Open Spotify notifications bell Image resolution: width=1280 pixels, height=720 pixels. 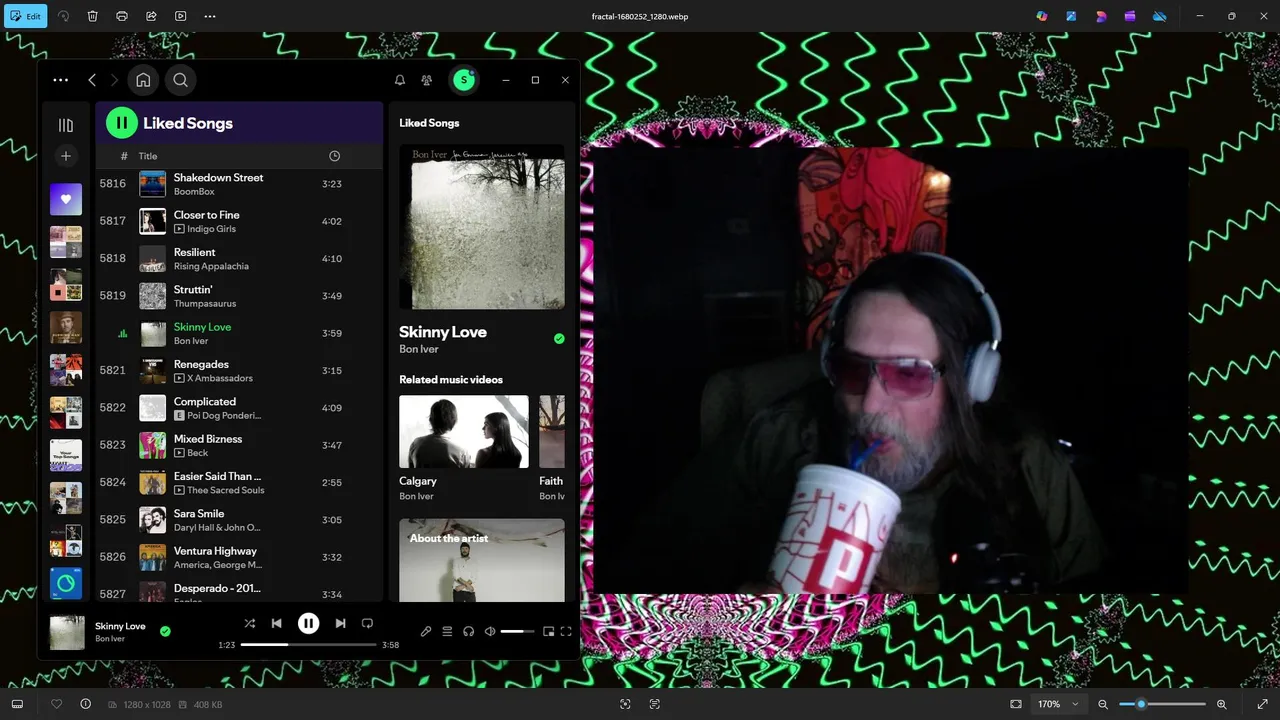pyautogui.click(x=400, y=80)
